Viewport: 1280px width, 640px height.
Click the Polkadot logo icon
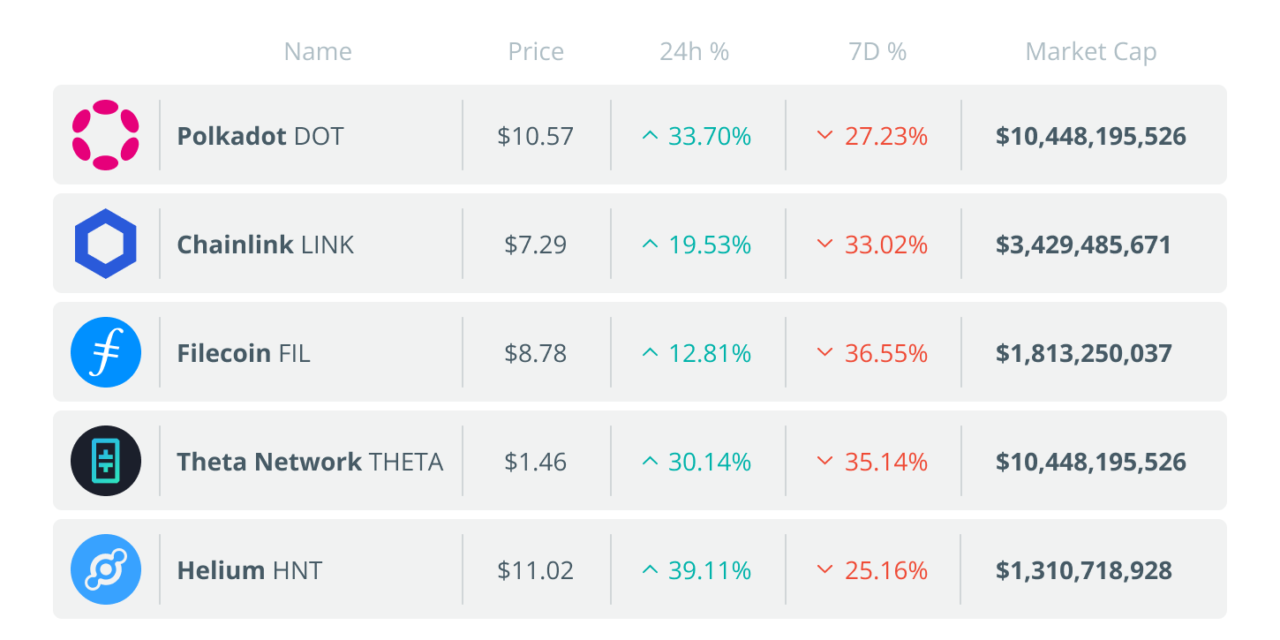click(106, 135)
